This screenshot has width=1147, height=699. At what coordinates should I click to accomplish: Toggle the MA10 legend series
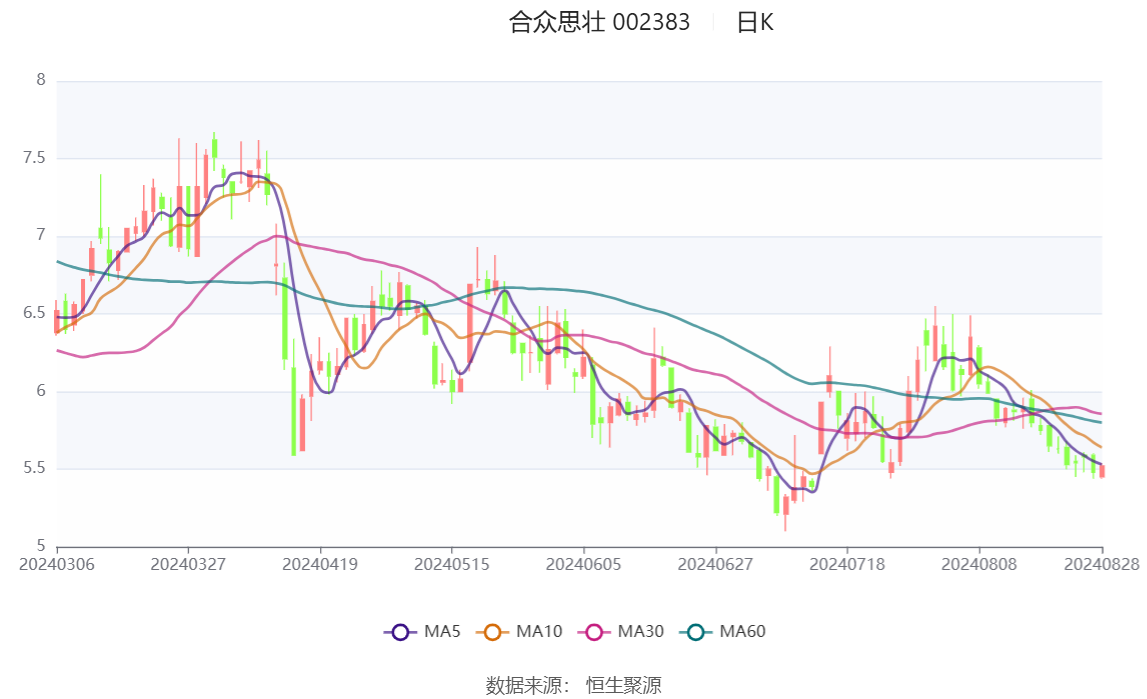point(519,632)
